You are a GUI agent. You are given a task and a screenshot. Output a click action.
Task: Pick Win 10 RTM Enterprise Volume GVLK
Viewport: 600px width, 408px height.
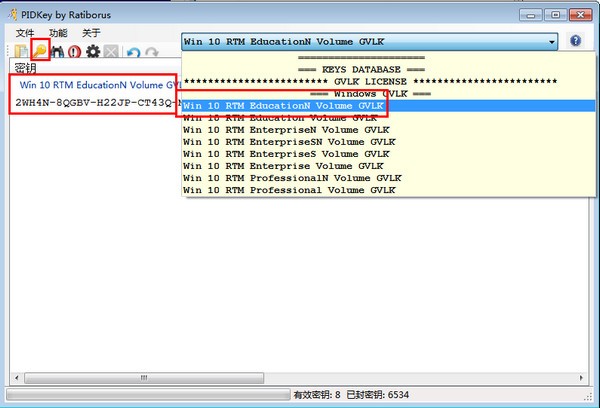coord(389,166)
